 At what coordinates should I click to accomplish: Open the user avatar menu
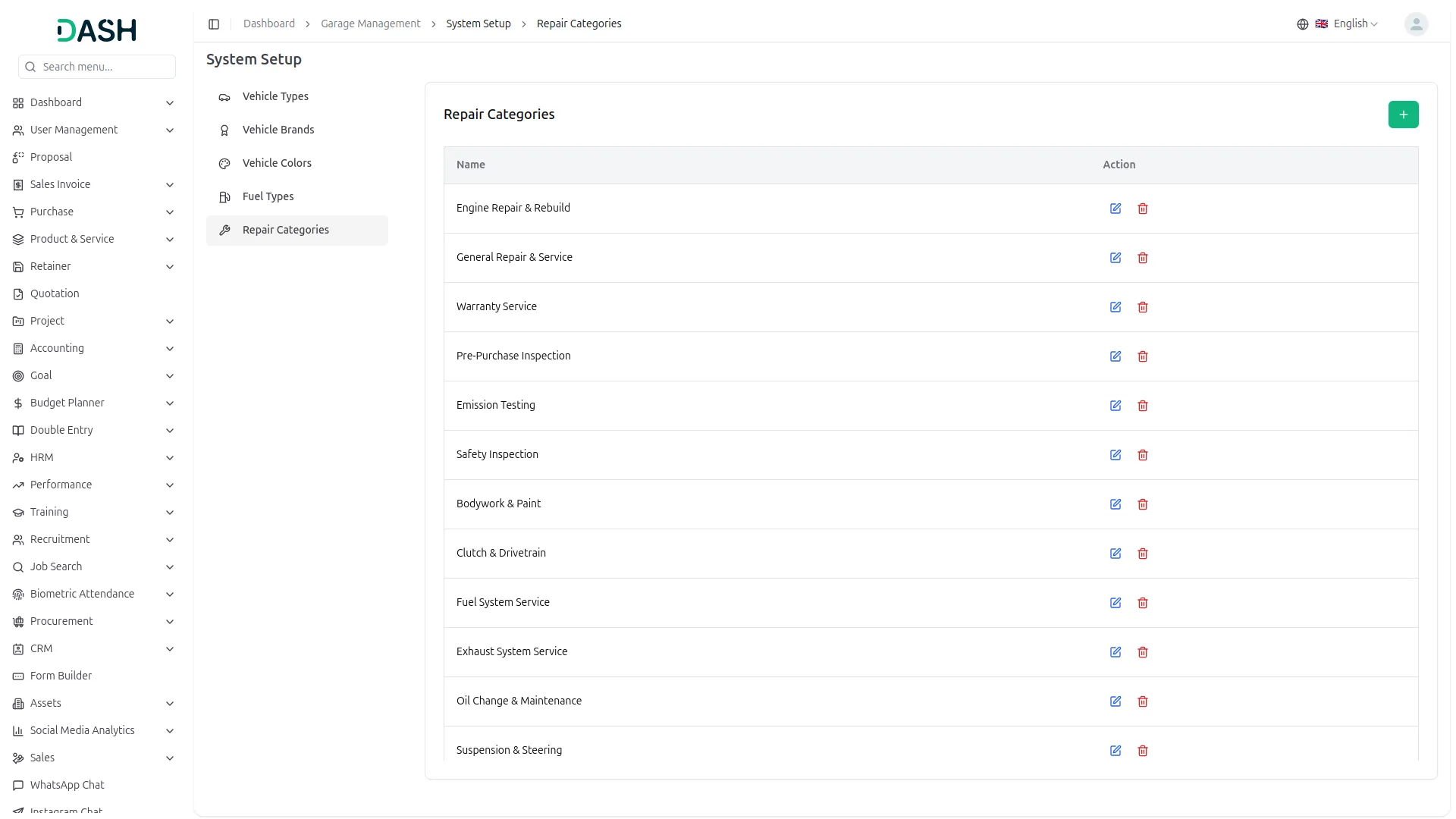[x=1416, y=24]
